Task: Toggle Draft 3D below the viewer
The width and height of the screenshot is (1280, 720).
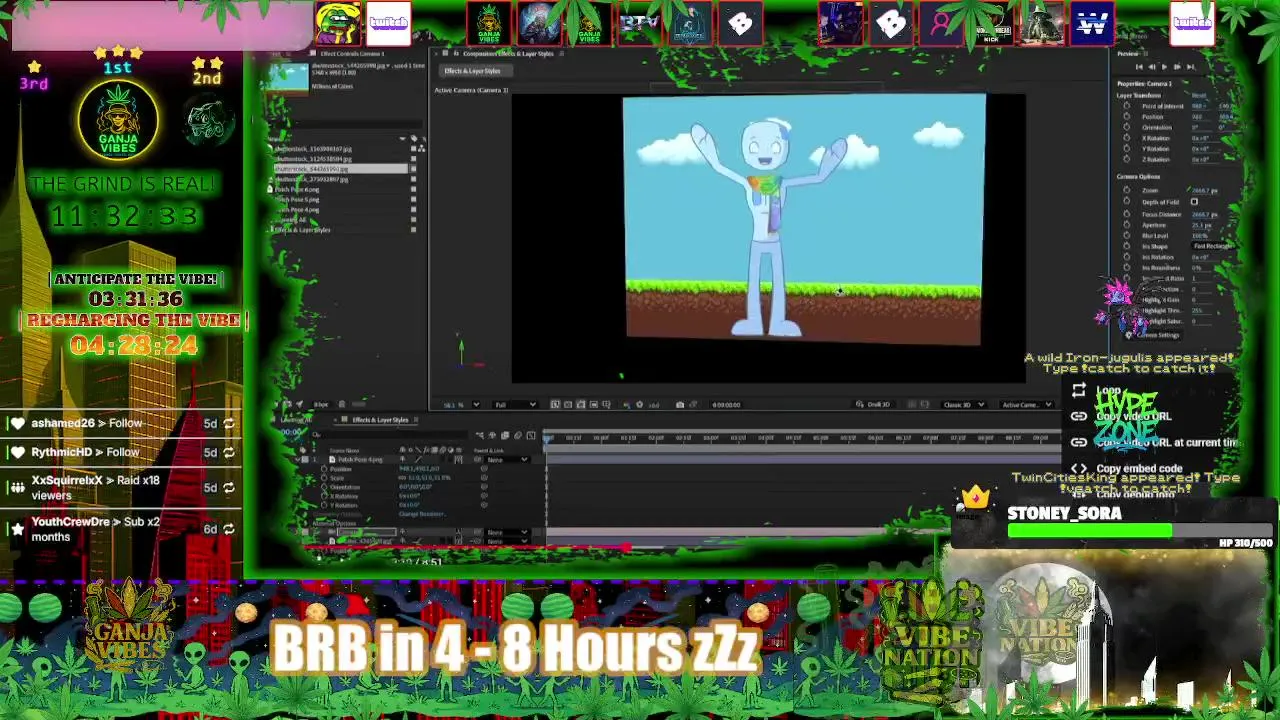Action: point(873,405)
